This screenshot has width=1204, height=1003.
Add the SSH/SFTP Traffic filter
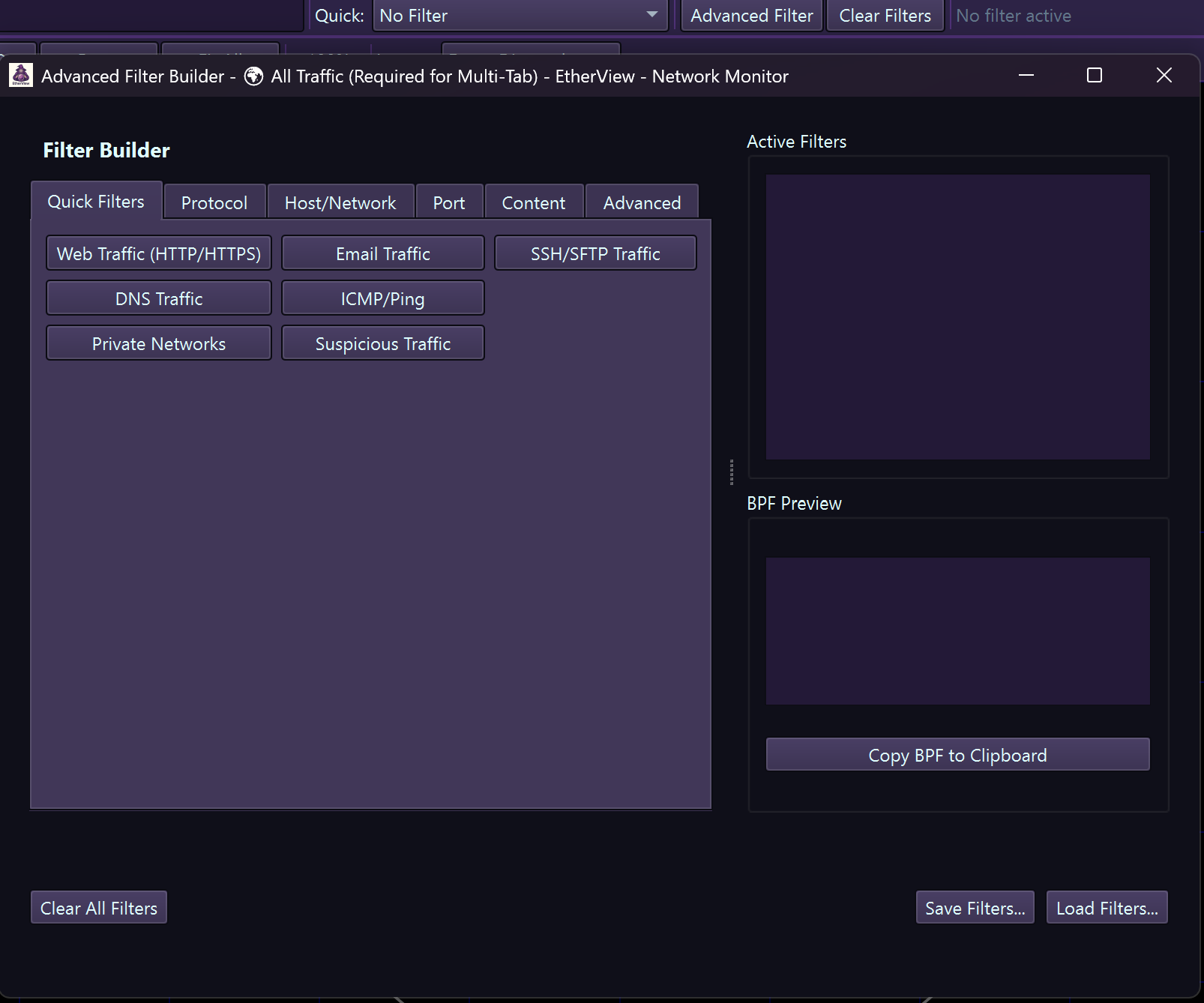point(595,253)
